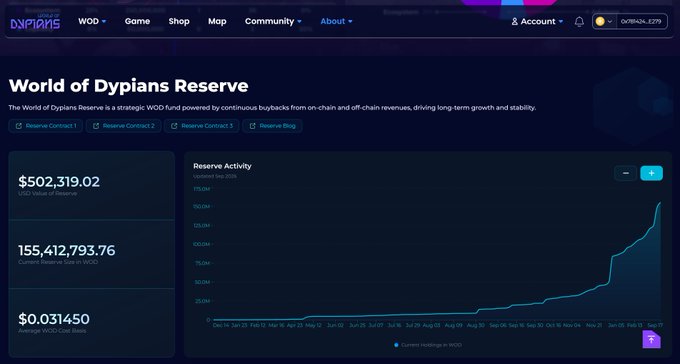680x364 pixels.
Task: Zoom in chart with plus button
Action: [x=651, y=173]
